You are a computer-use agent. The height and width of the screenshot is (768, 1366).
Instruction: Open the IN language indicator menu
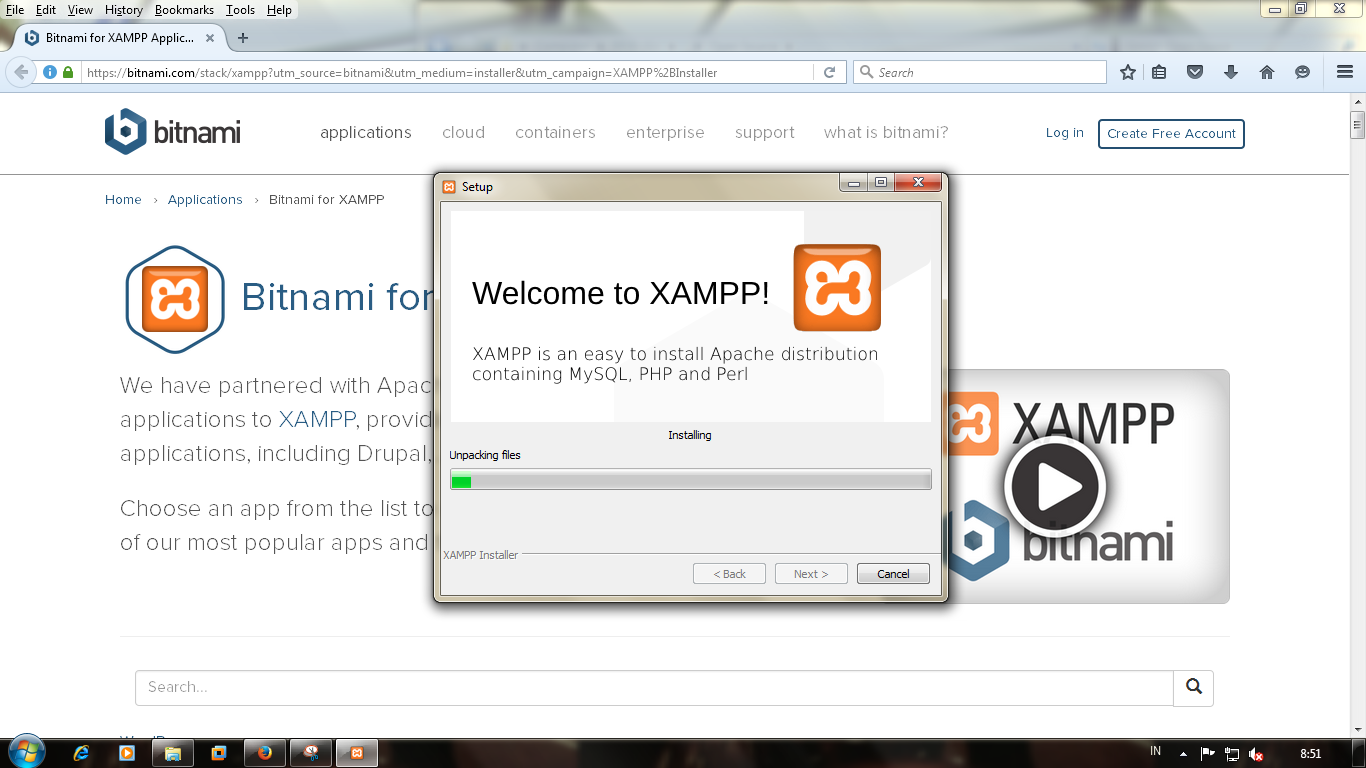1154,751
